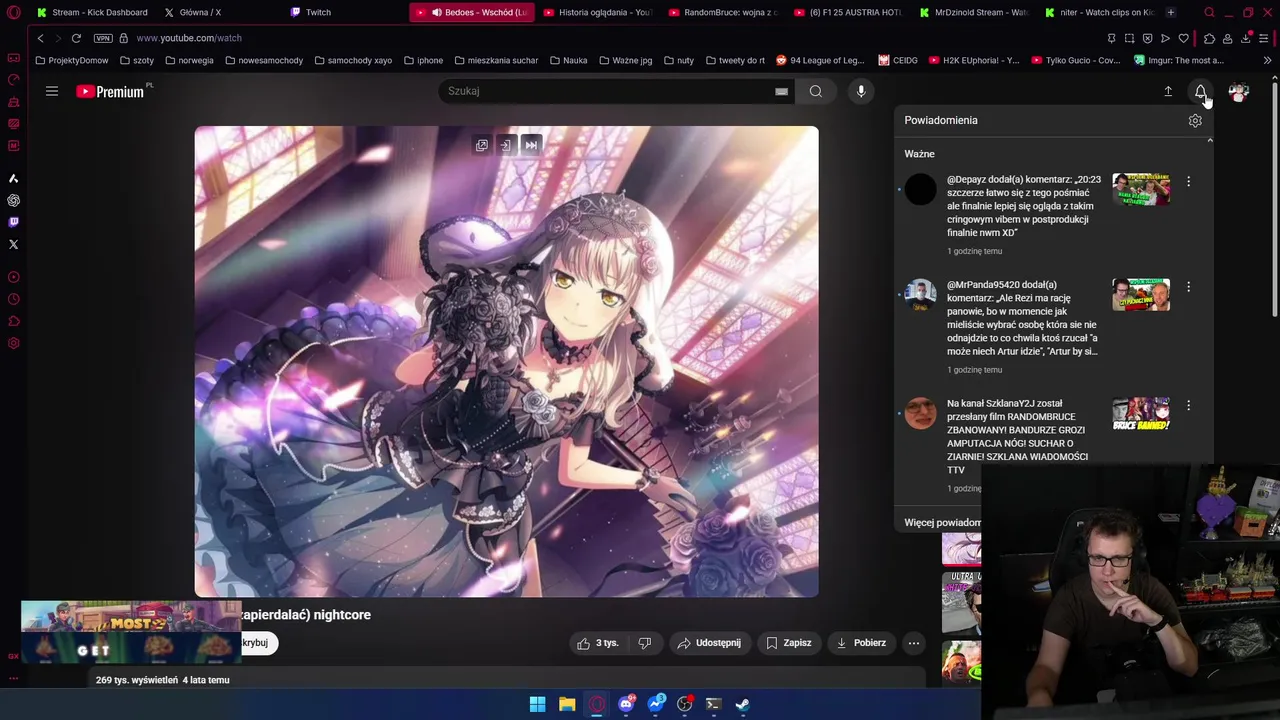Open ChatGPT icon in Opera sidebar

click(13, 200)
